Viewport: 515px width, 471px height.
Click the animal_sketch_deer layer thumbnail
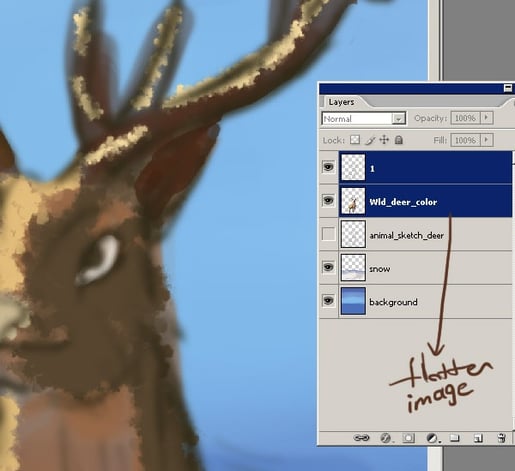[x=353, y=234]
